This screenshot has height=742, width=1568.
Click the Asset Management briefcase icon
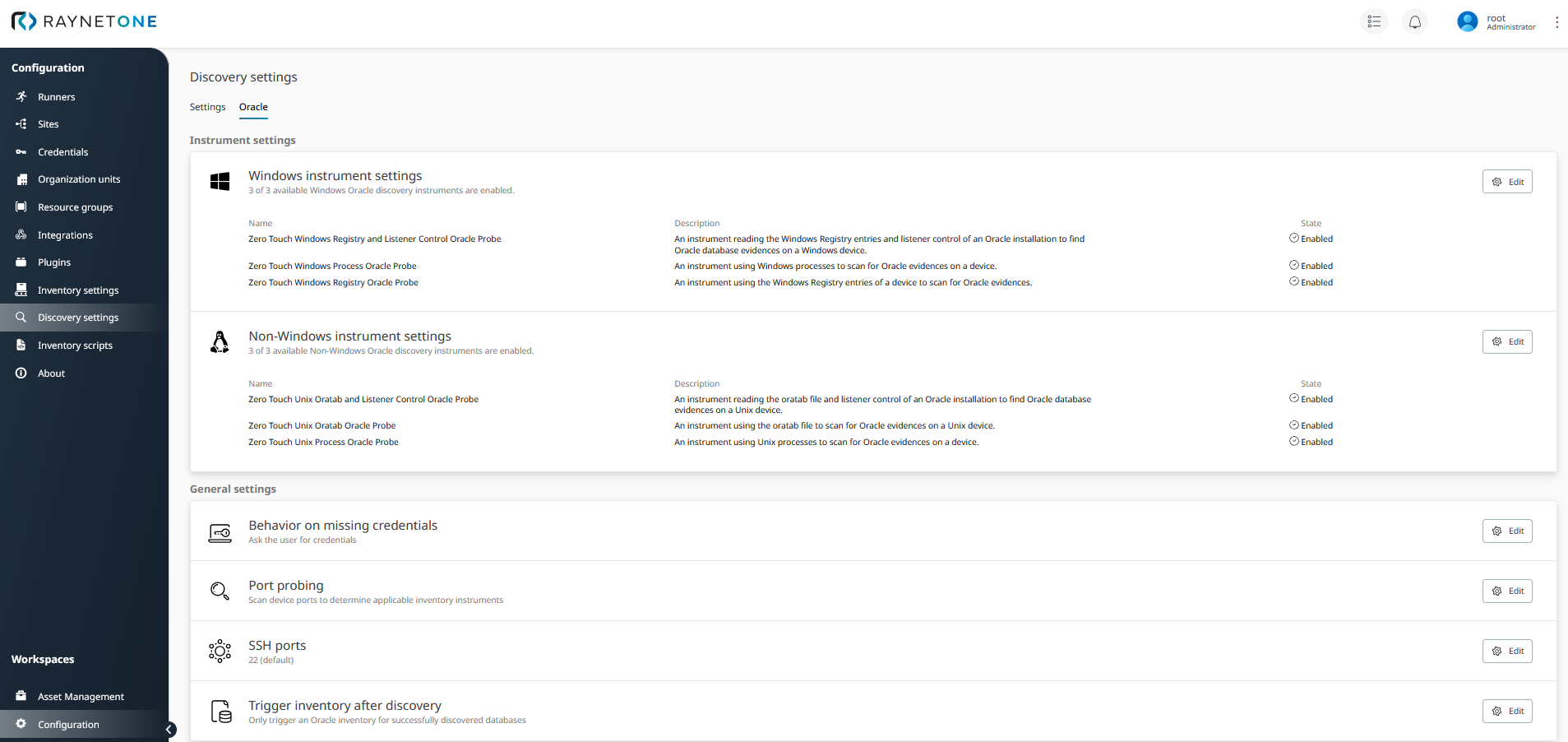coord(21,696)
